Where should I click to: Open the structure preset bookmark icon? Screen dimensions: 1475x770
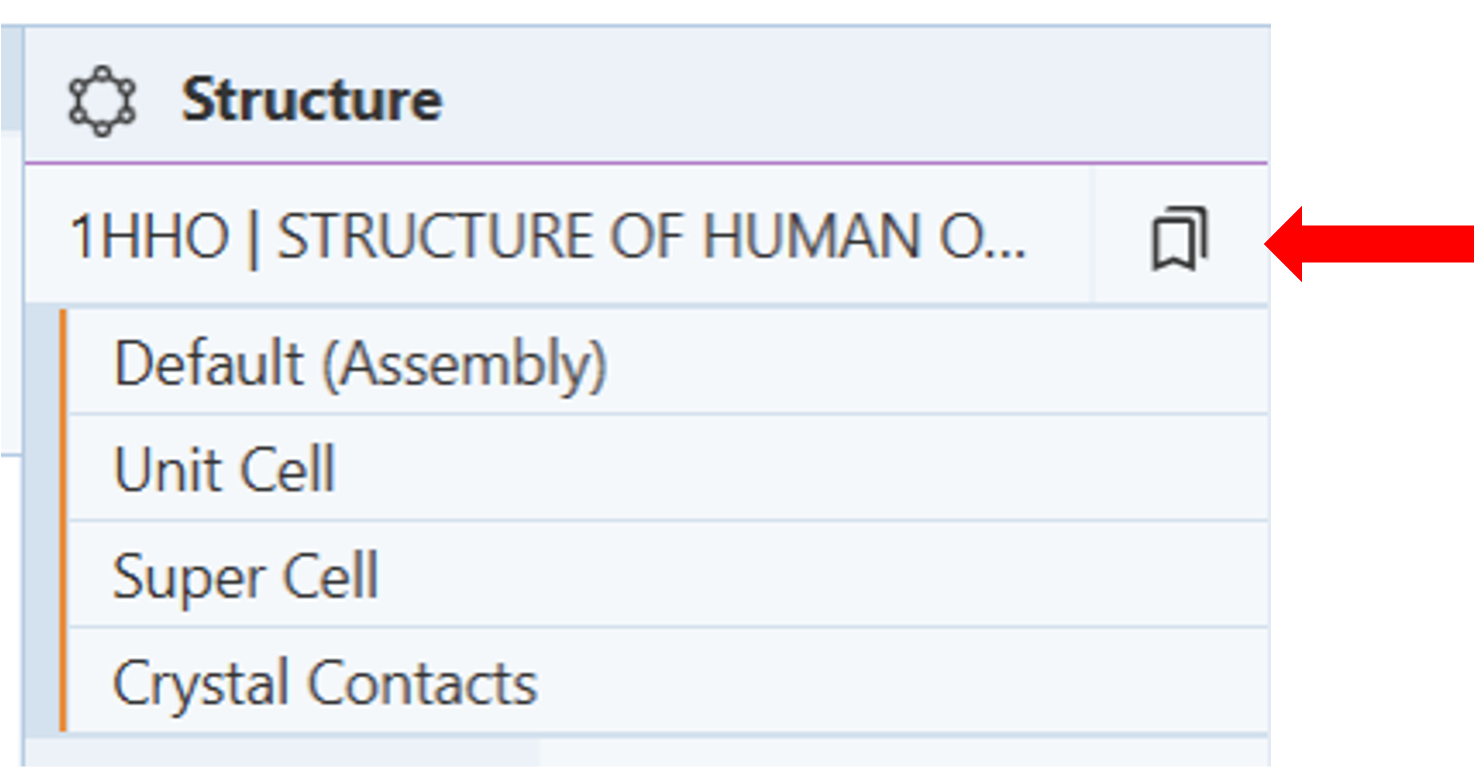point(1180,238)
